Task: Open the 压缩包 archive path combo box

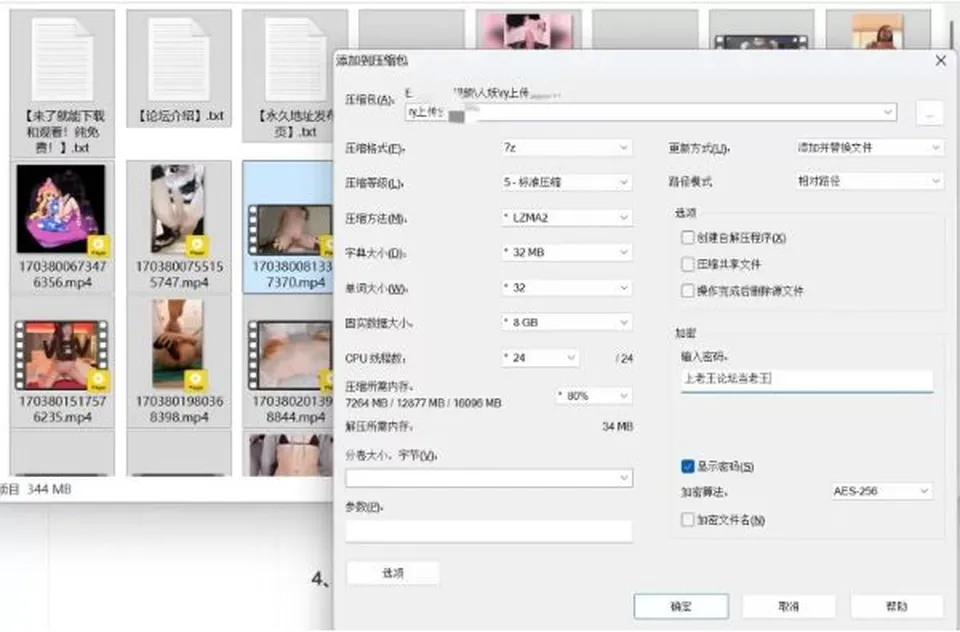Action: coord(651,112)
